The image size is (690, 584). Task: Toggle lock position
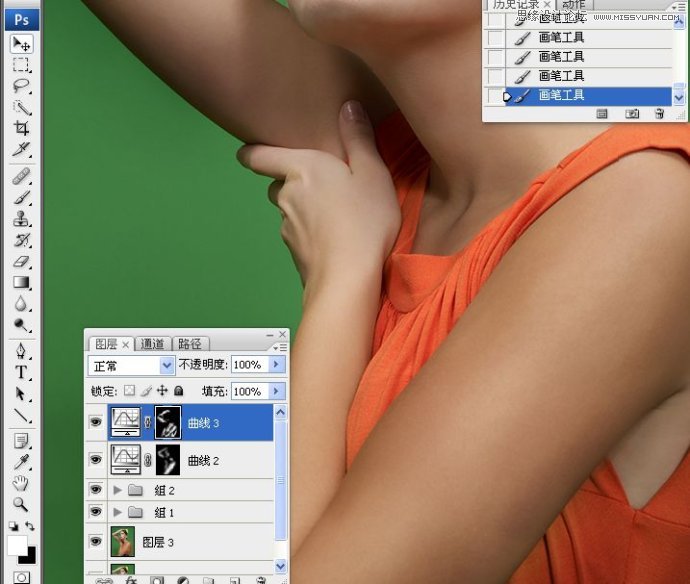click(162, 390)
